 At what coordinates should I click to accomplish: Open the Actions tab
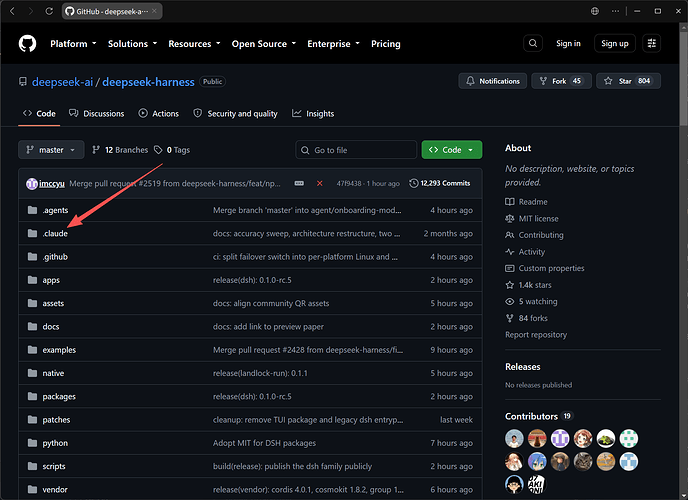tap(159, 114)
